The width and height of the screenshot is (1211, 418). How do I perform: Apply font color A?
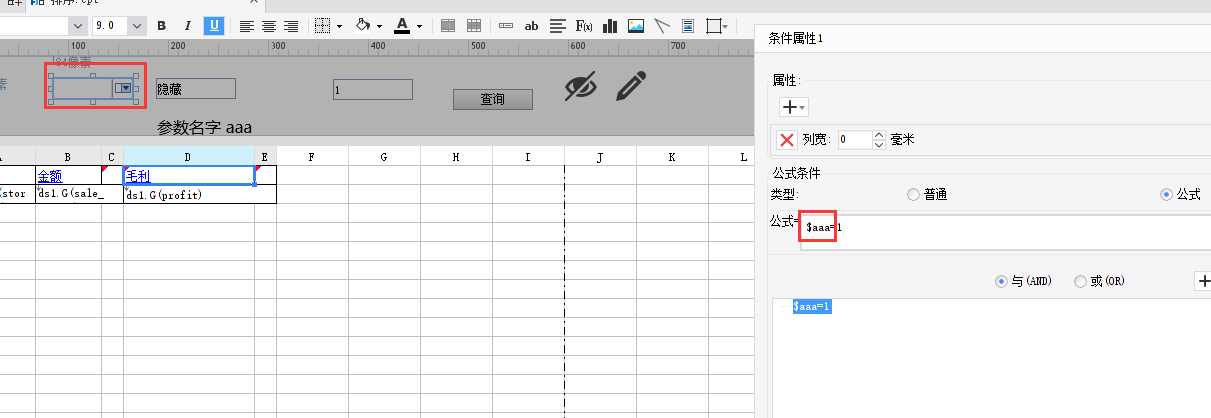(402, 26)
